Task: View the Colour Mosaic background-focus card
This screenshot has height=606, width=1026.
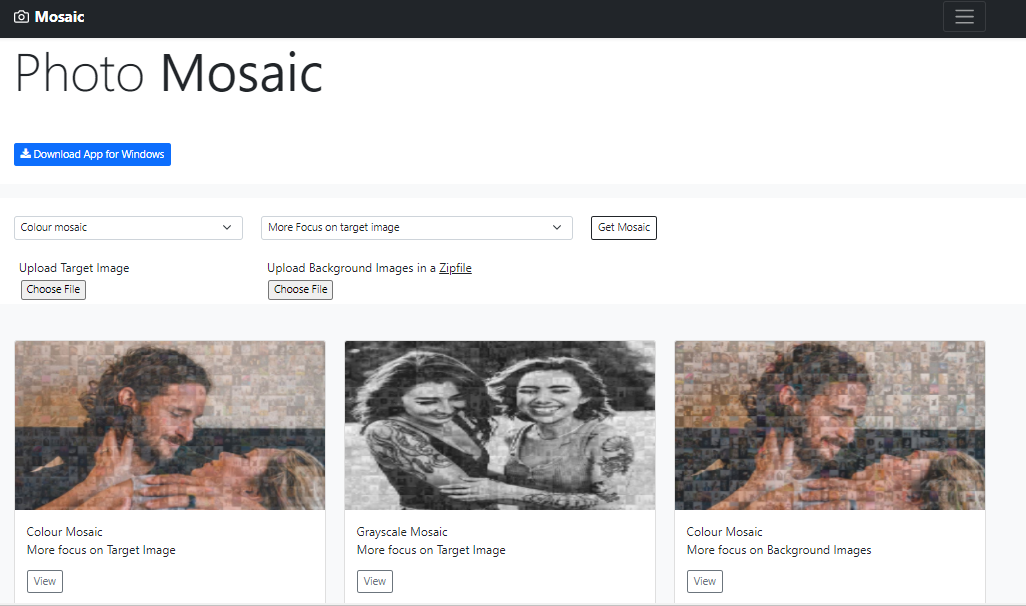Action: point(705,581)
